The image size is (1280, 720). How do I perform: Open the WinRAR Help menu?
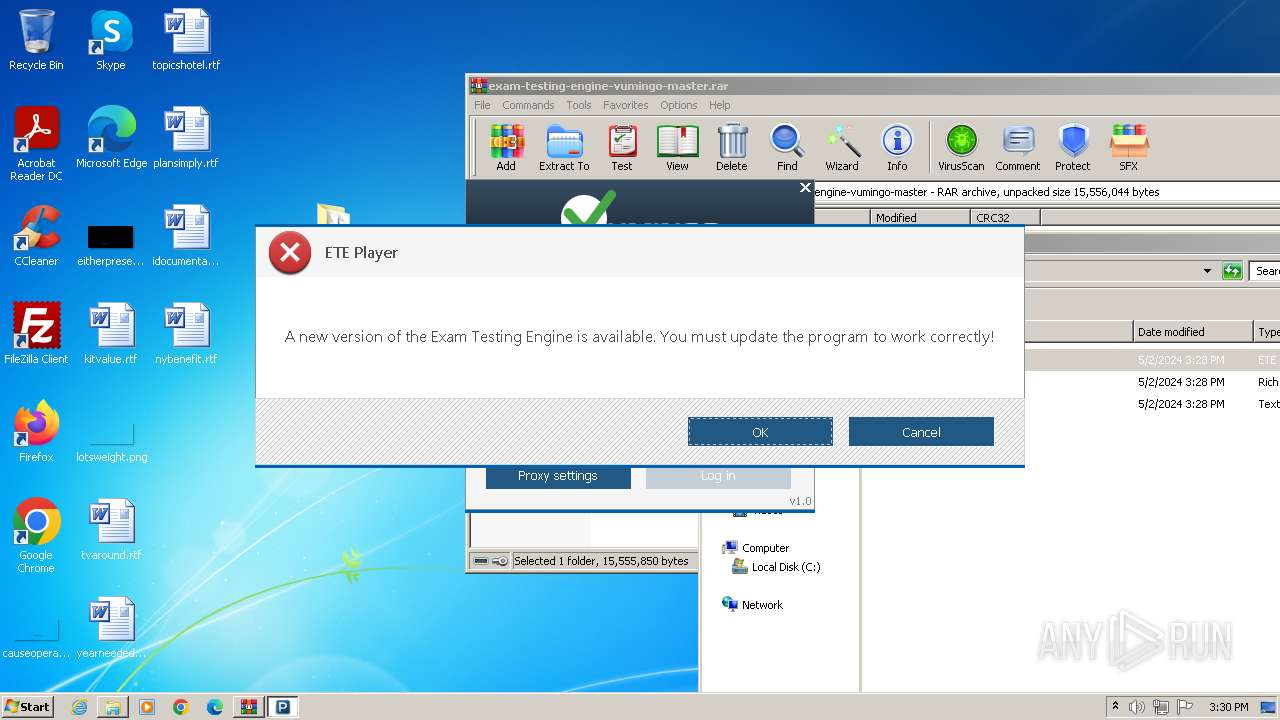(720, 105)
